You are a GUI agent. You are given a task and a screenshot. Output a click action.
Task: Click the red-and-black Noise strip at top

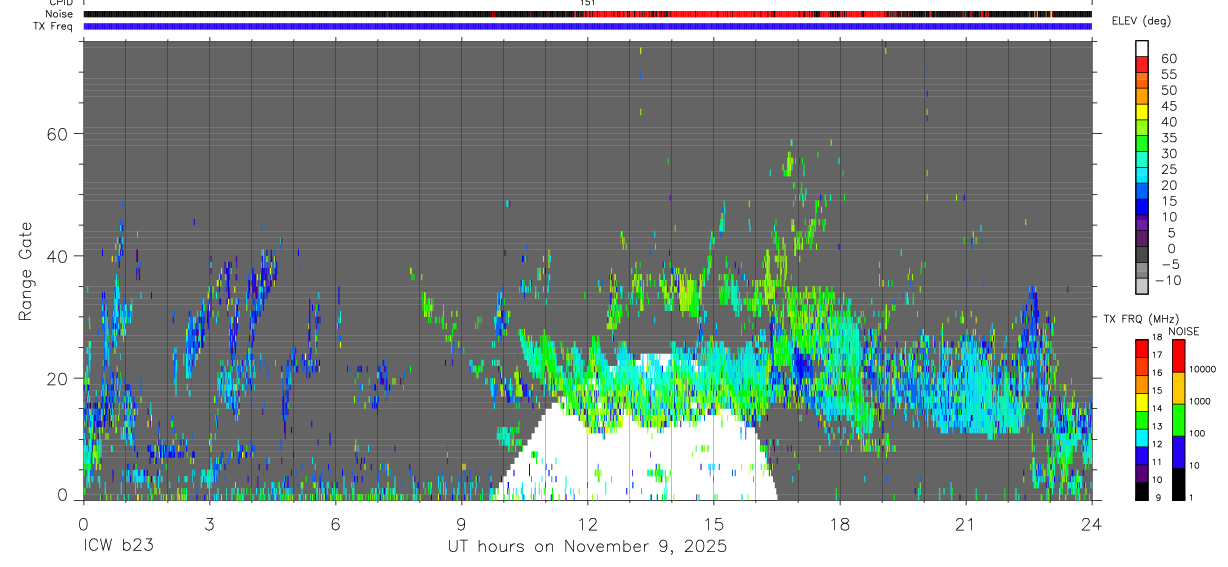tap(587, 15)
